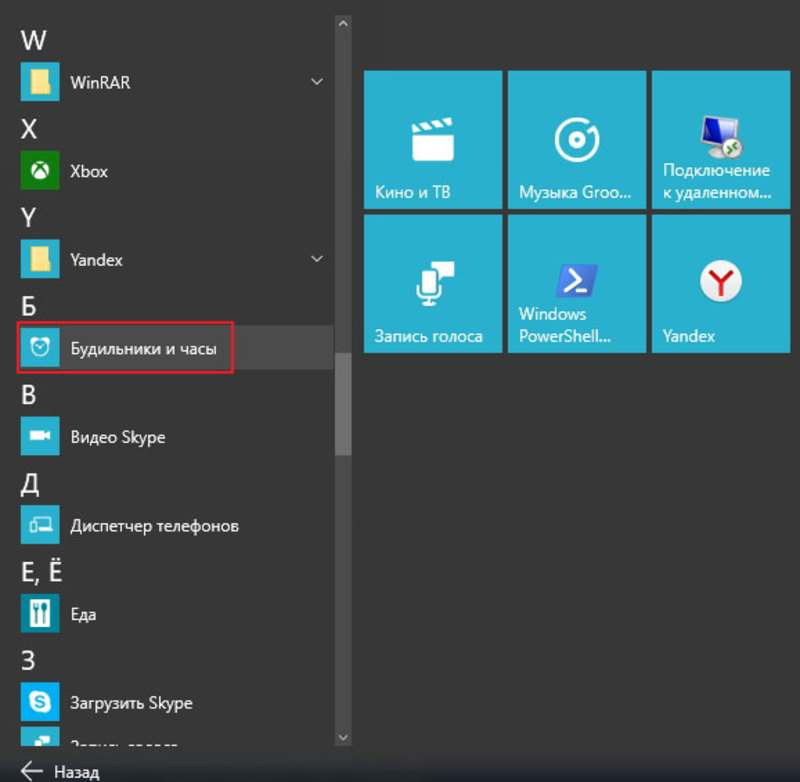Click the Загрузить Skype label
800x782 pixels.
click(131, 703)
